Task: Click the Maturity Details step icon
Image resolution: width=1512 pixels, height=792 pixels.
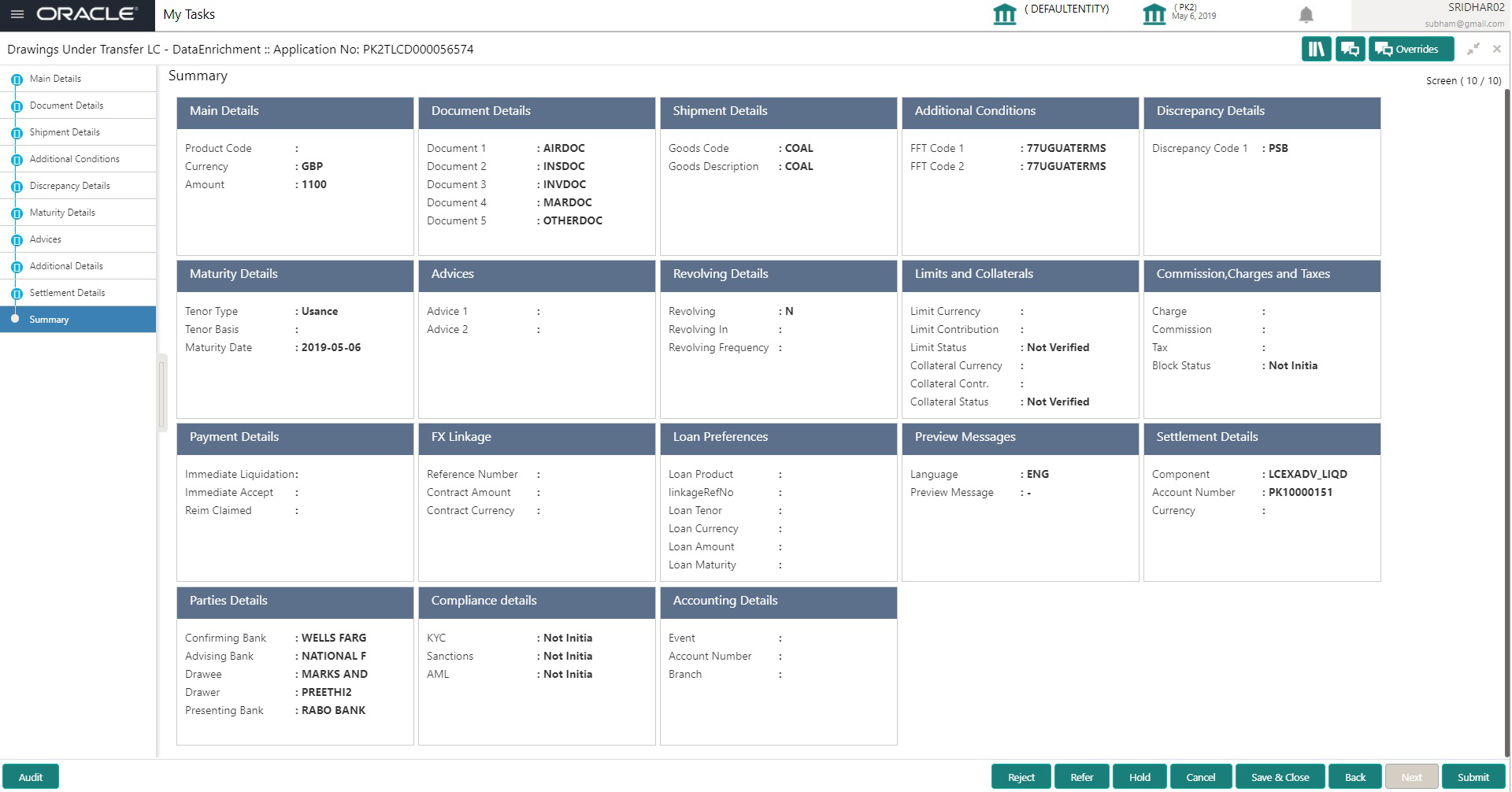Action: point(17,213)
